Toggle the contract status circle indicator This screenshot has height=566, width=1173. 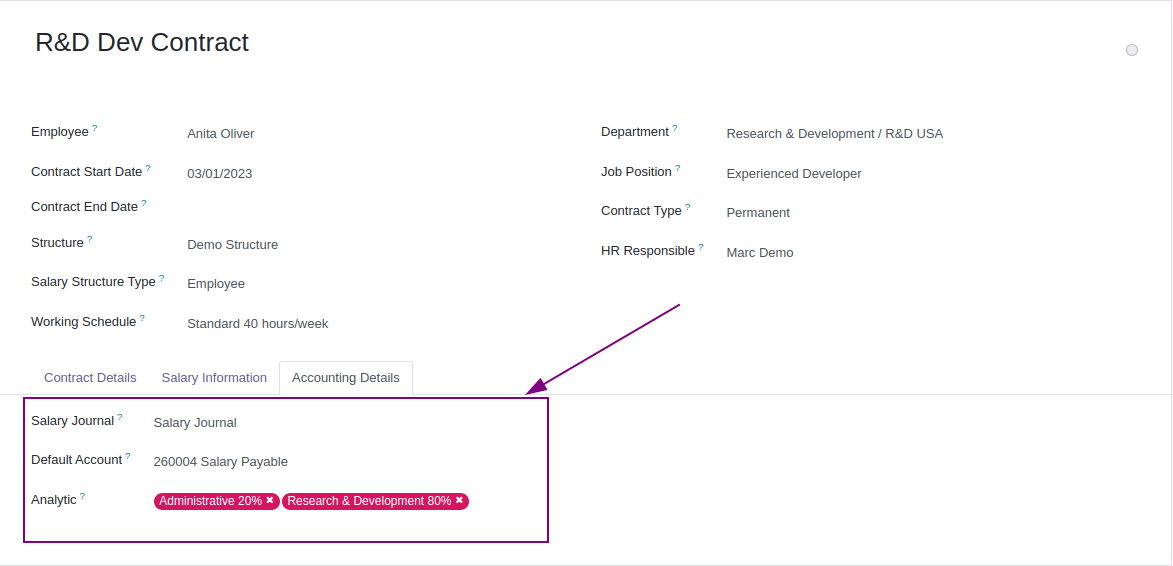coord(1131,50)
